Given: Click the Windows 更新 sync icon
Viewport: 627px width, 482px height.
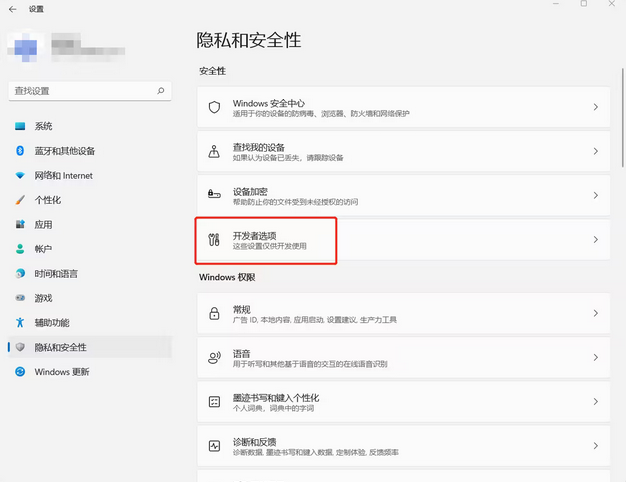Looking at the screenshot, I should 20,372.
